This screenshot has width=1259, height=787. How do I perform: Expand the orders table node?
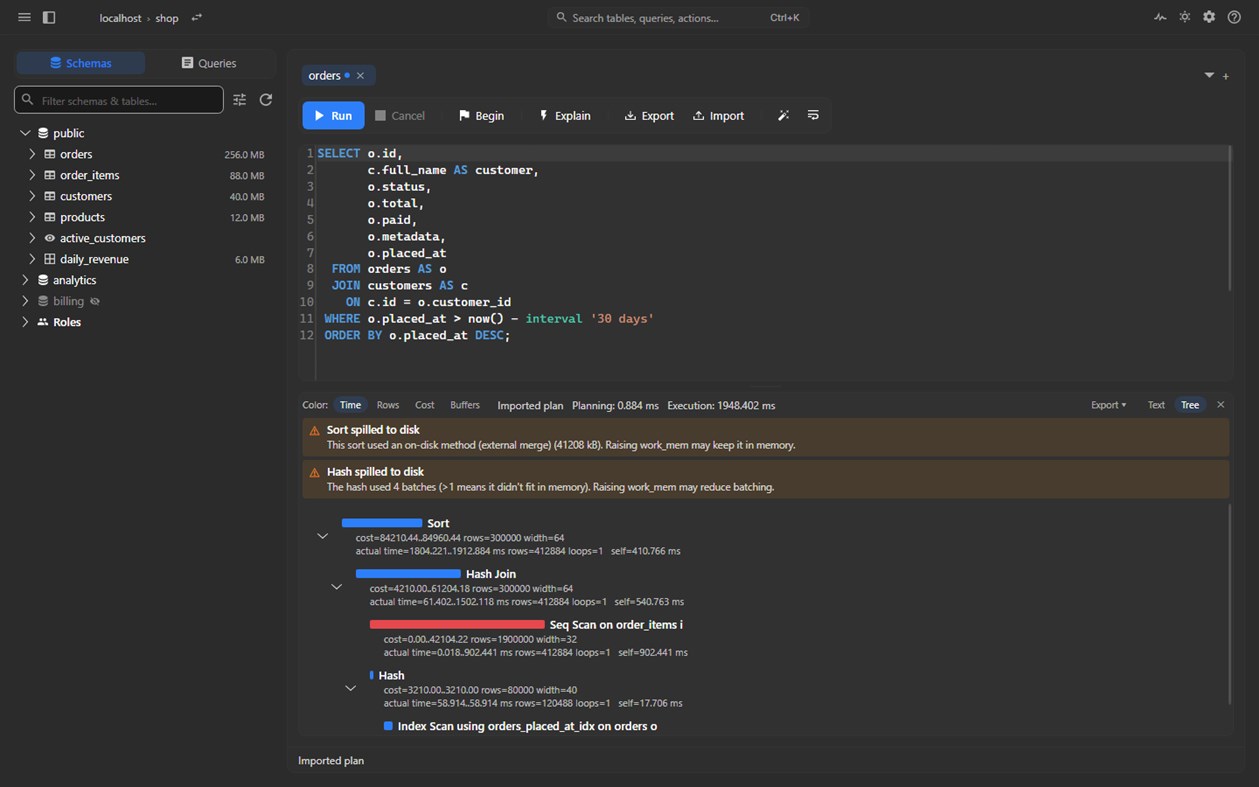coord(32,154)
